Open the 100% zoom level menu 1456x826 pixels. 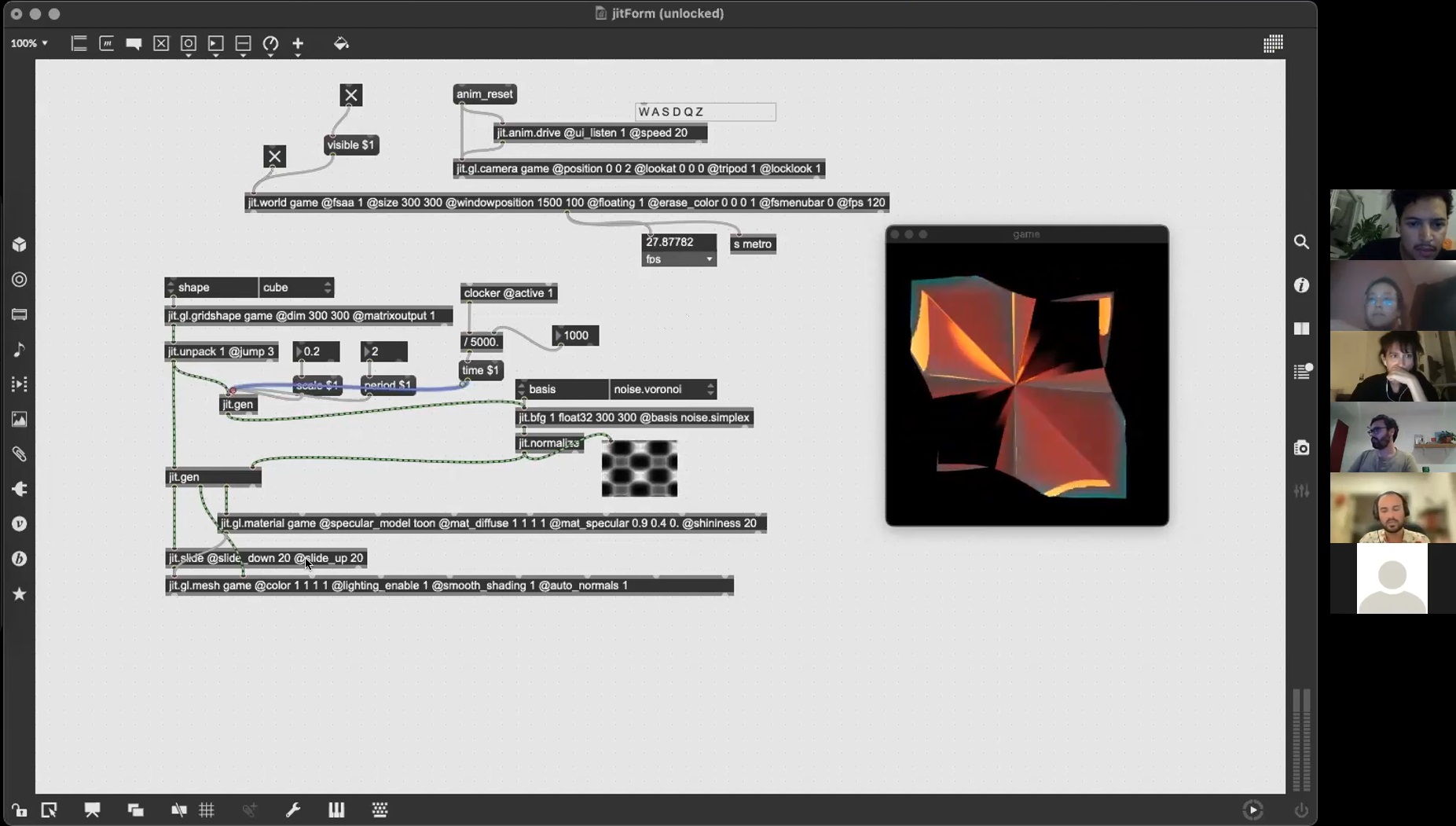click(x=29, y=43)
